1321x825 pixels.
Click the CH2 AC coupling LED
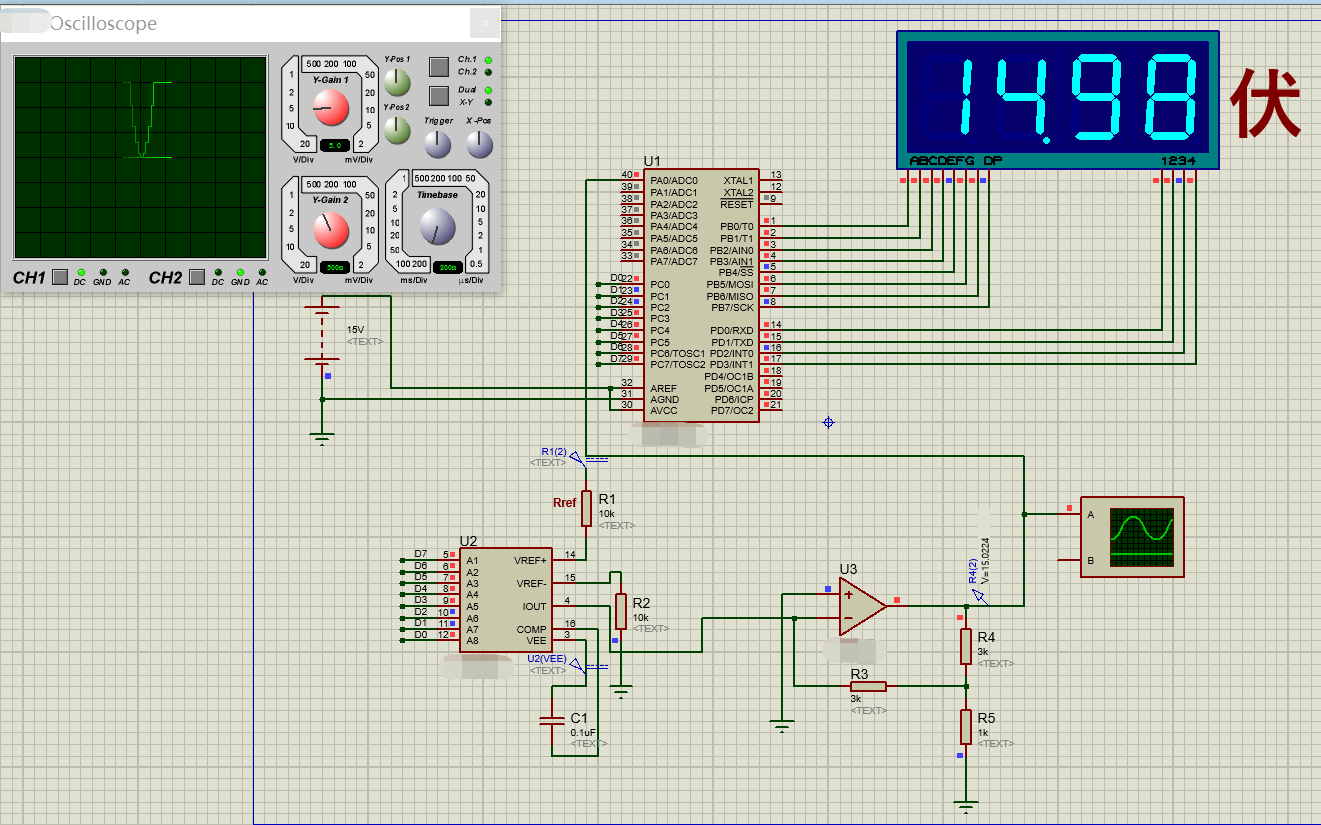click(x=262, y=272)
